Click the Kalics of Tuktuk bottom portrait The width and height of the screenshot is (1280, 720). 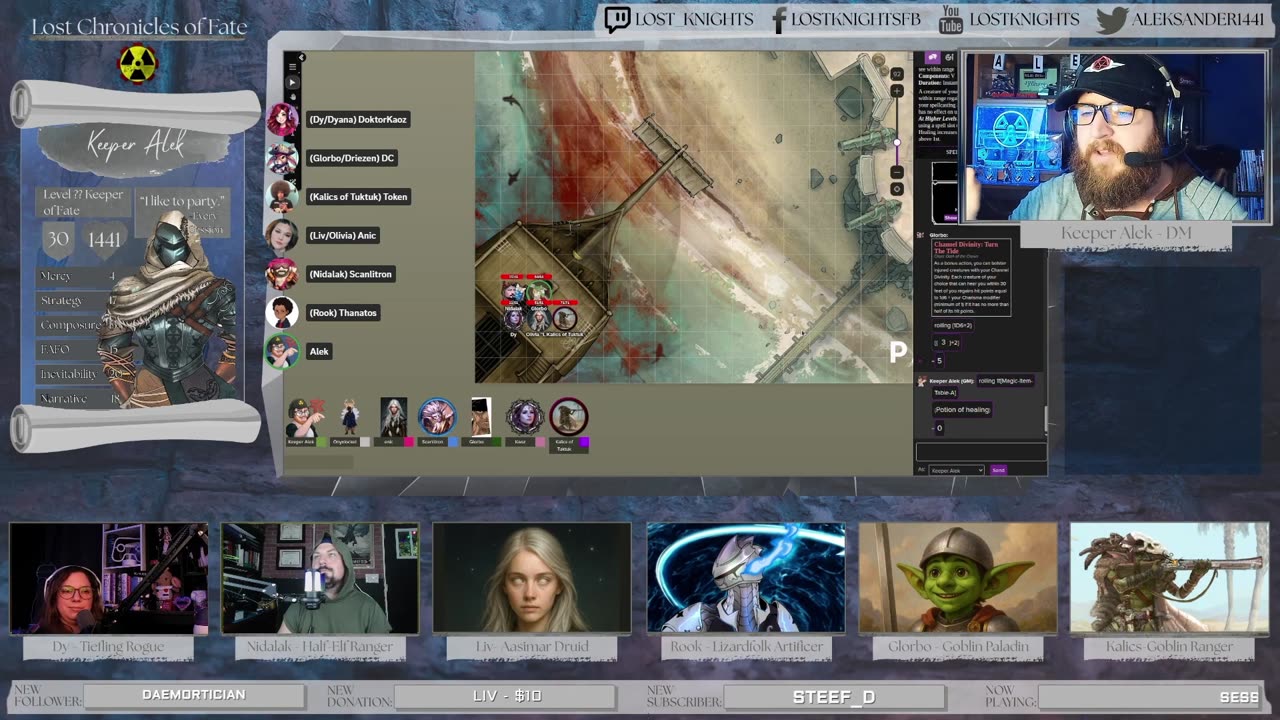[568, 416]
